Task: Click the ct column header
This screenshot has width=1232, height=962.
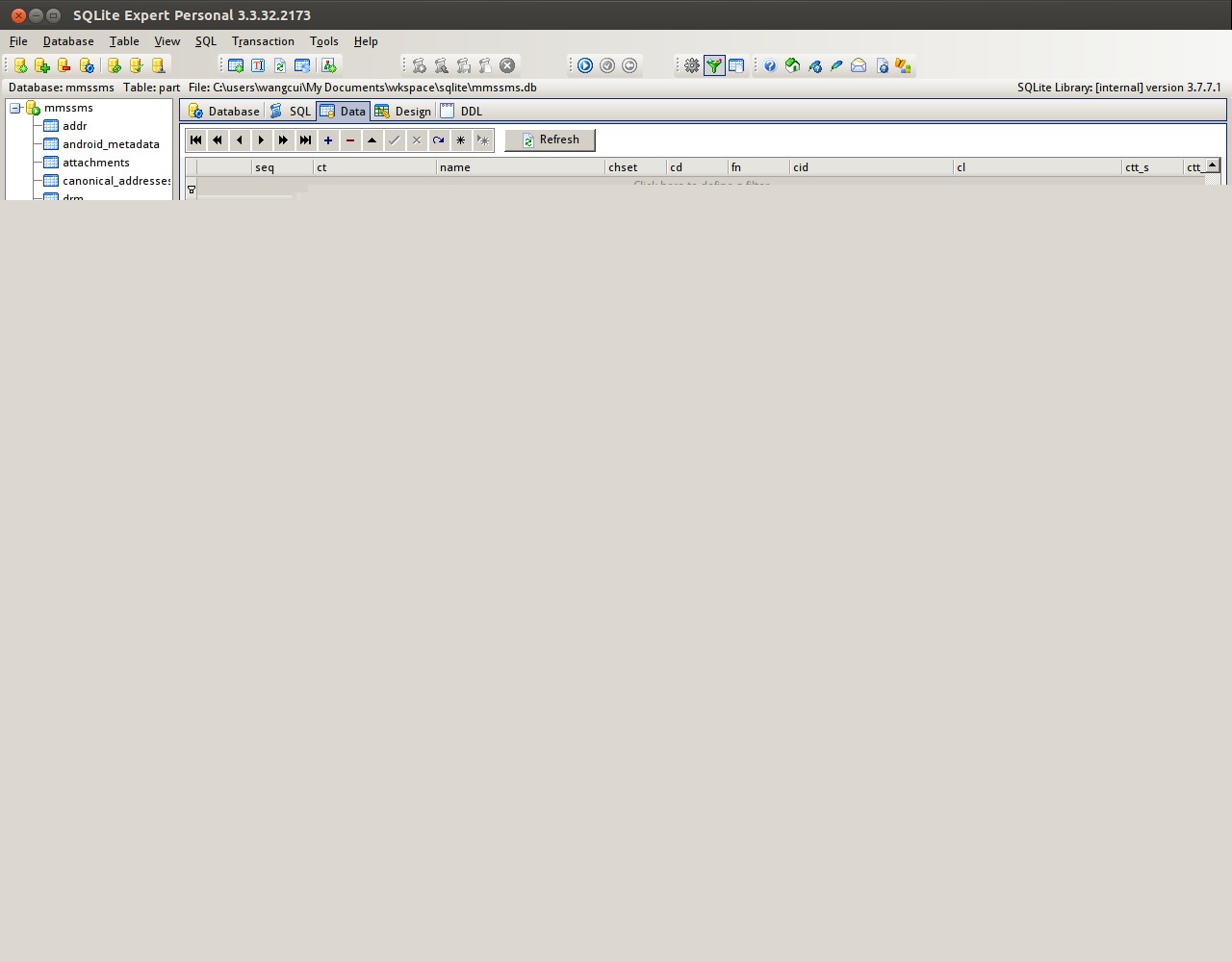Action: pyautogui.click(x=374, y=167)
